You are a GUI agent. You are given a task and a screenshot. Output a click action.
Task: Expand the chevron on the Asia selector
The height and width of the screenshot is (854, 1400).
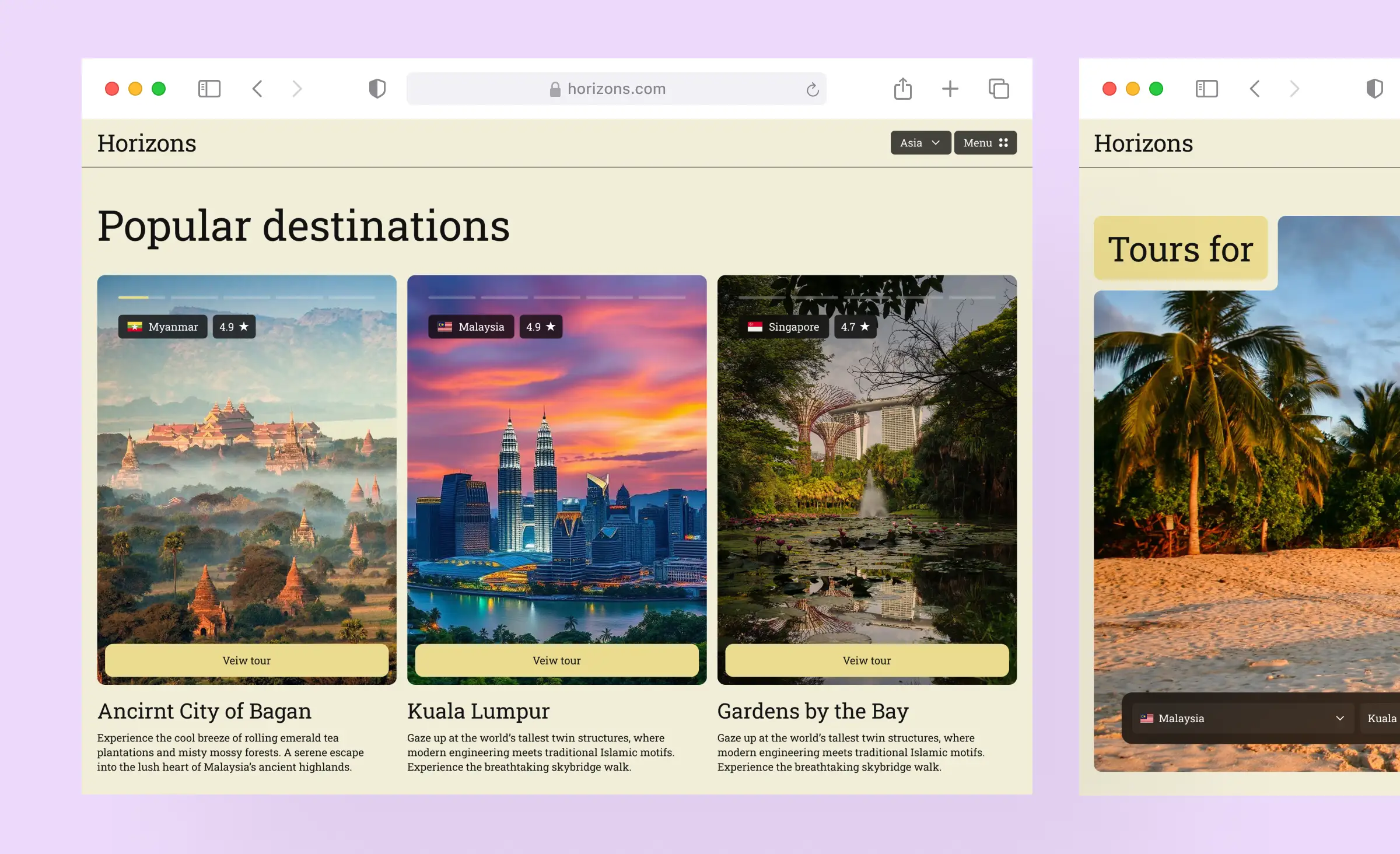(937, 142)
